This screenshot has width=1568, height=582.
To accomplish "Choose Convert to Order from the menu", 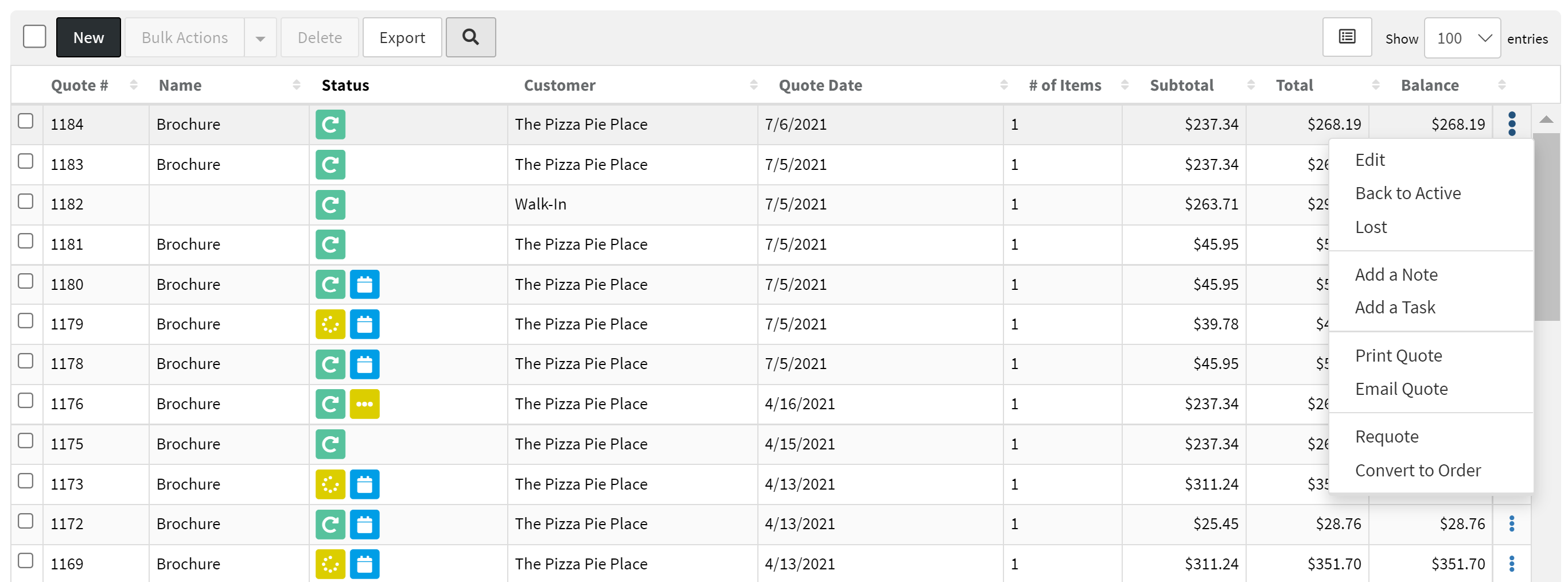I will tap(1418, 470).
